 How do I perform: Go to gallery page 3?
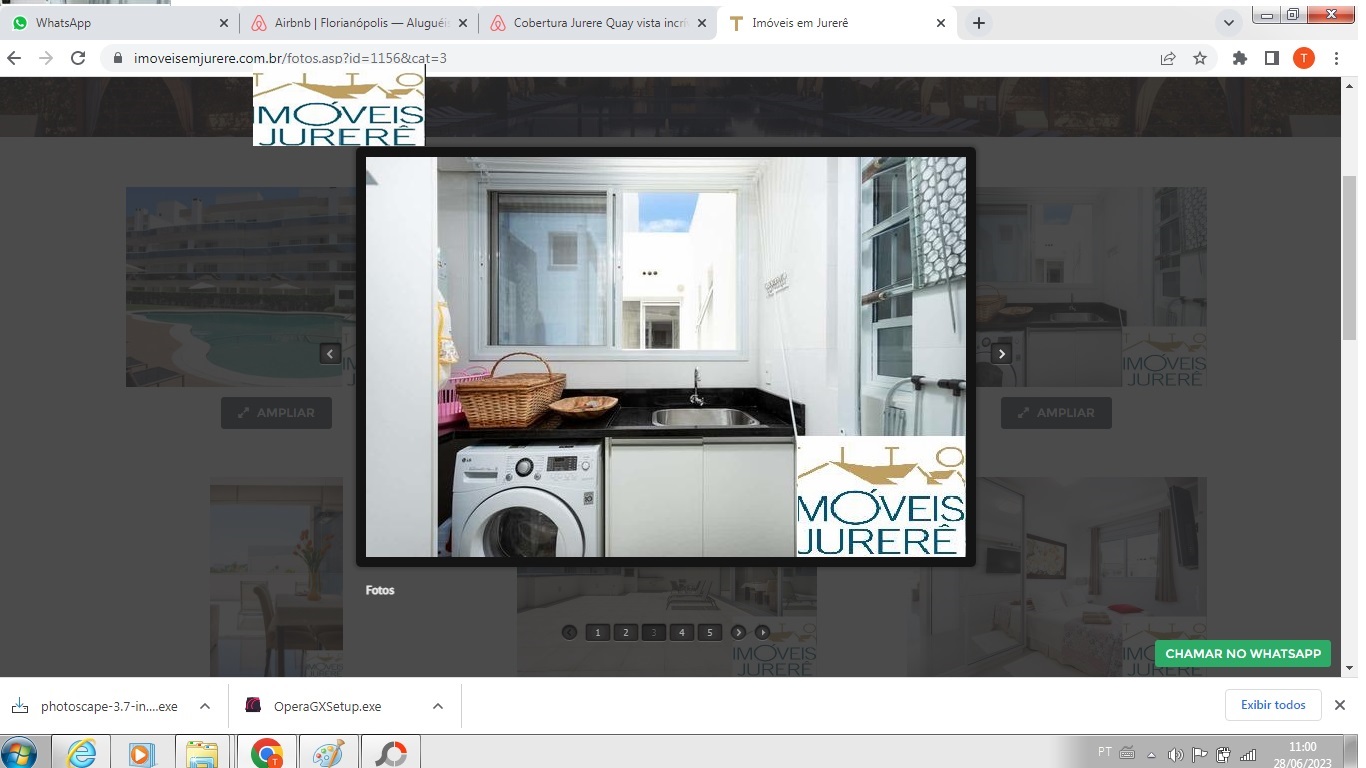click(653, 632)
